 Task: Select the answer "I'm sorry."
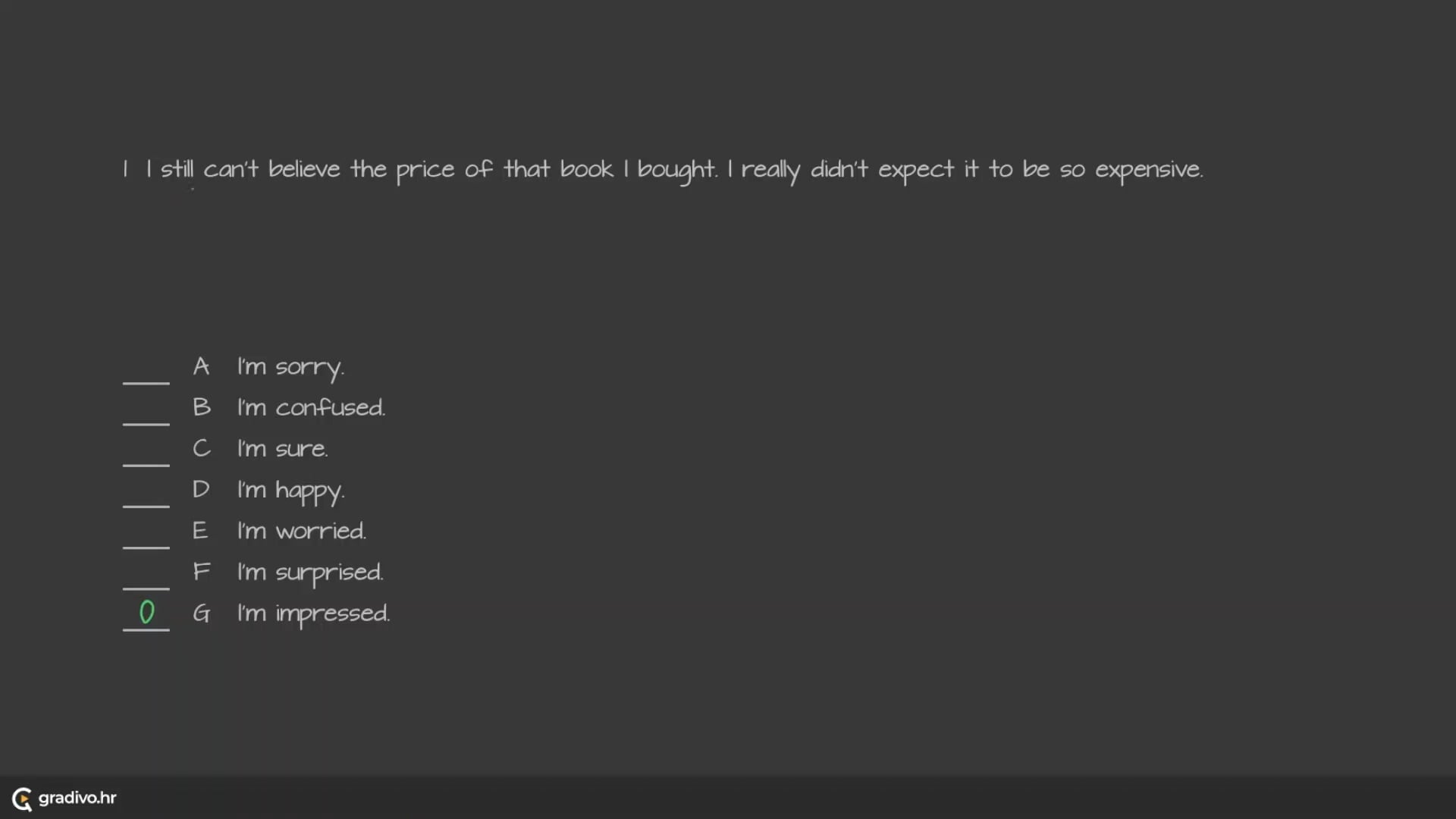tap(290, 368)
